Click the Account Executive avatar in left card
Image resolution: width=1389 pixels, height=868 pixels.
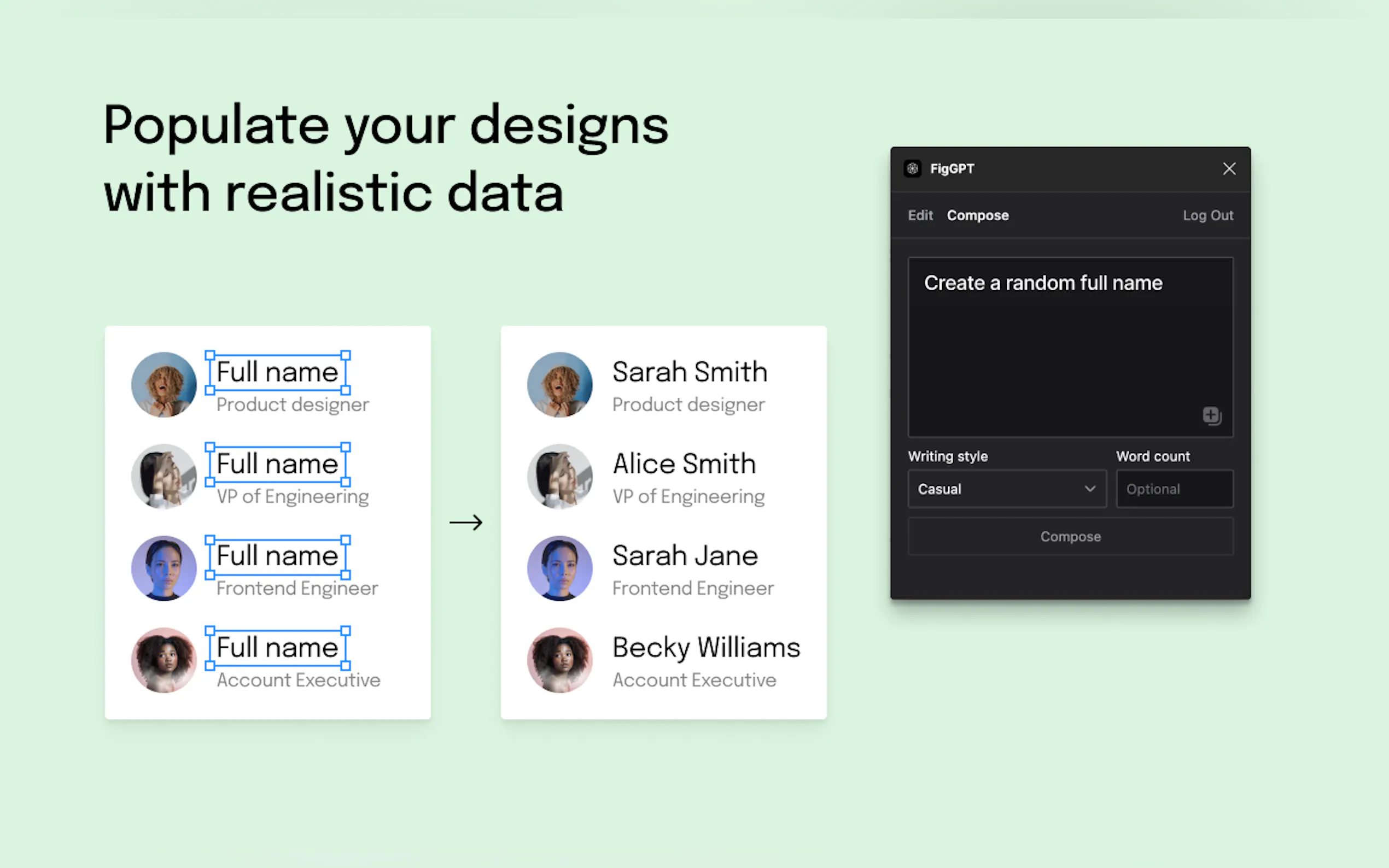(x=164, y=660)
